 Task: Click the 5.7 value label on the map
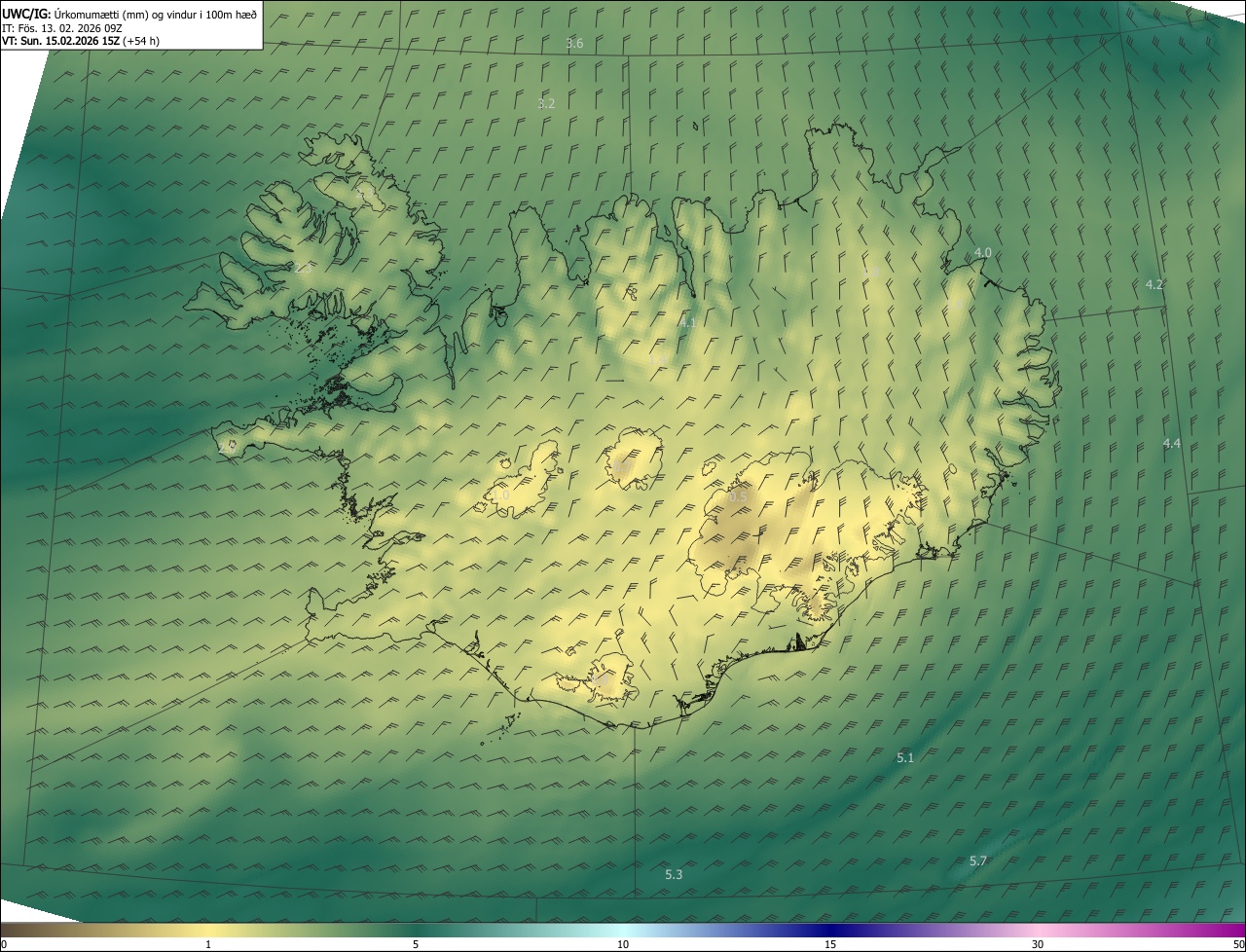978,861
